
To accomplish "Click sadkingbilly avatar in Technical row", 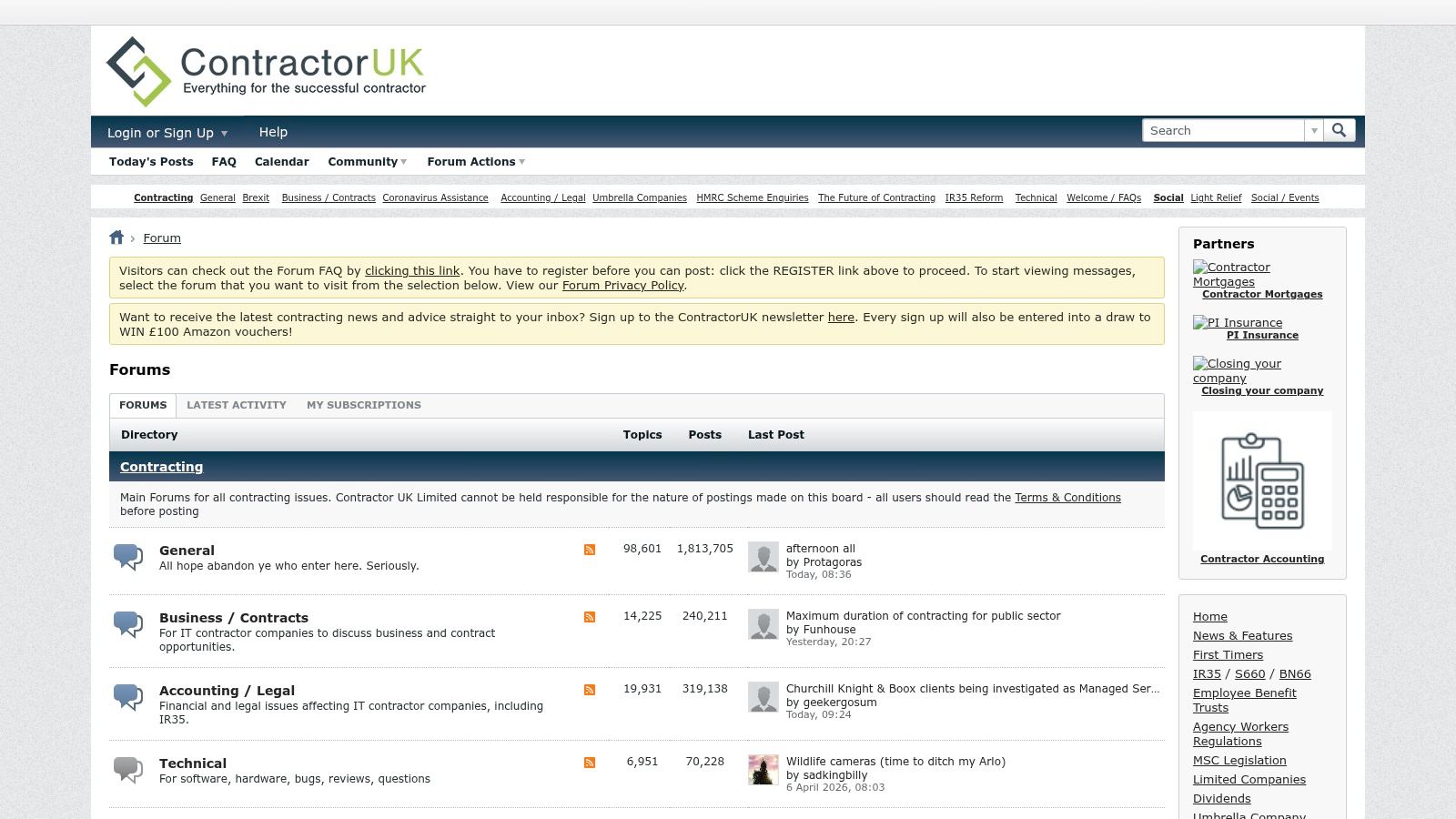I will tap(763, 770).
